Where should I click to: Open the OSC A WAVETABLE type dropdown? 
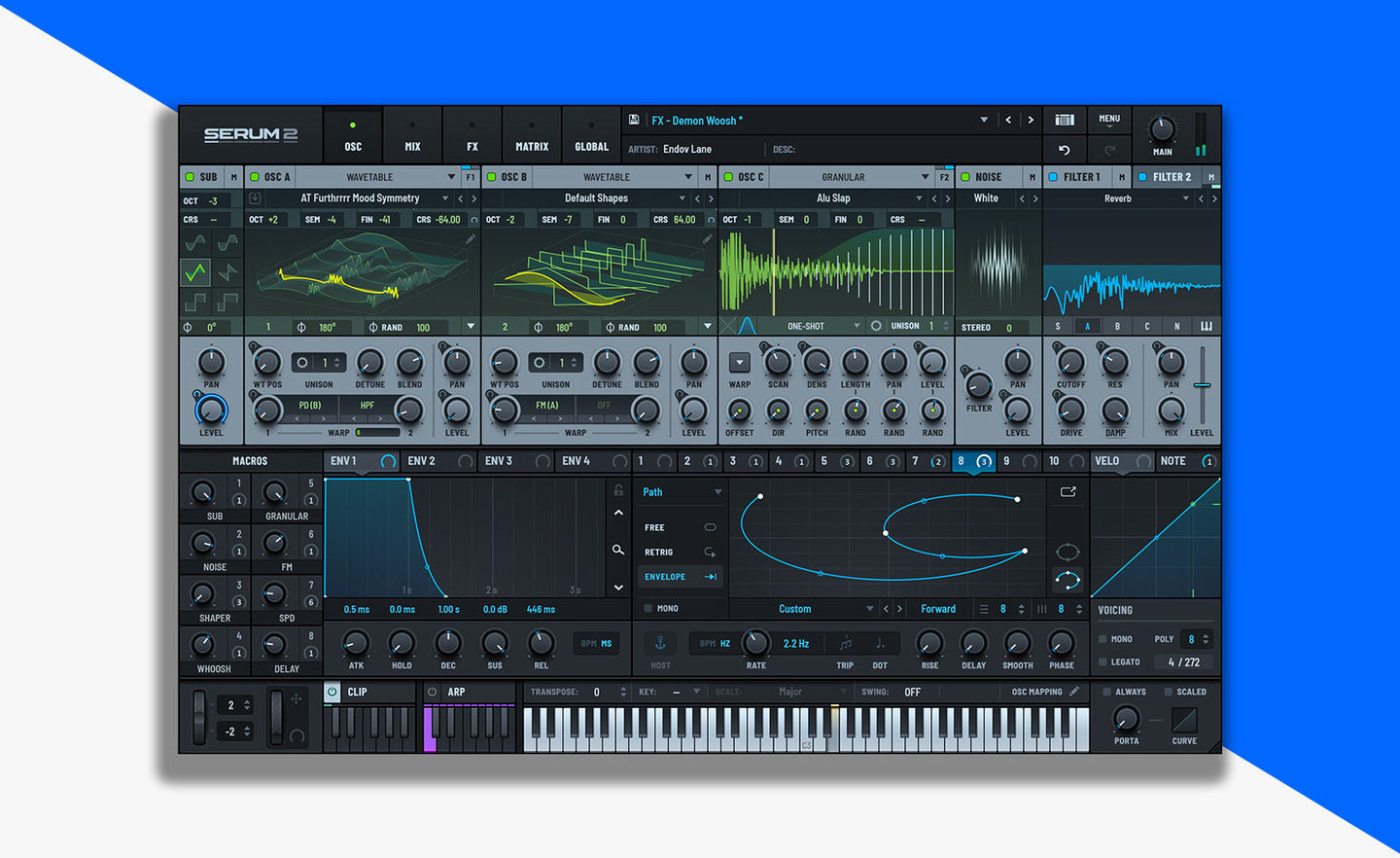point(377,177)
